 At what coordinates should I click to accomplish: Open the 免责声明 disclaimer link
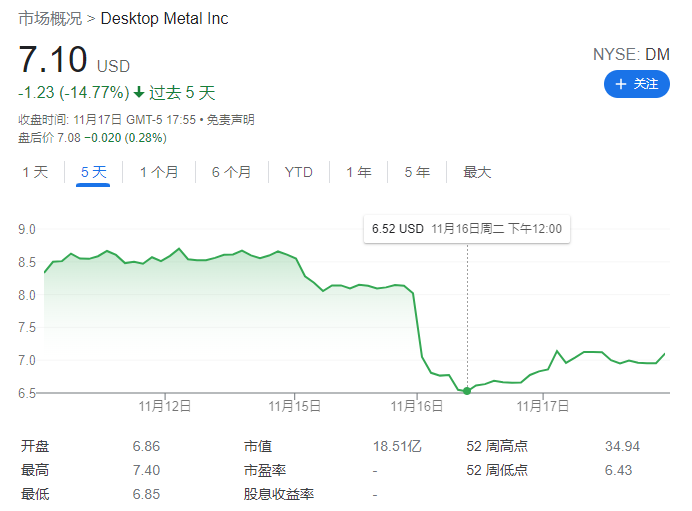(230, 120)
